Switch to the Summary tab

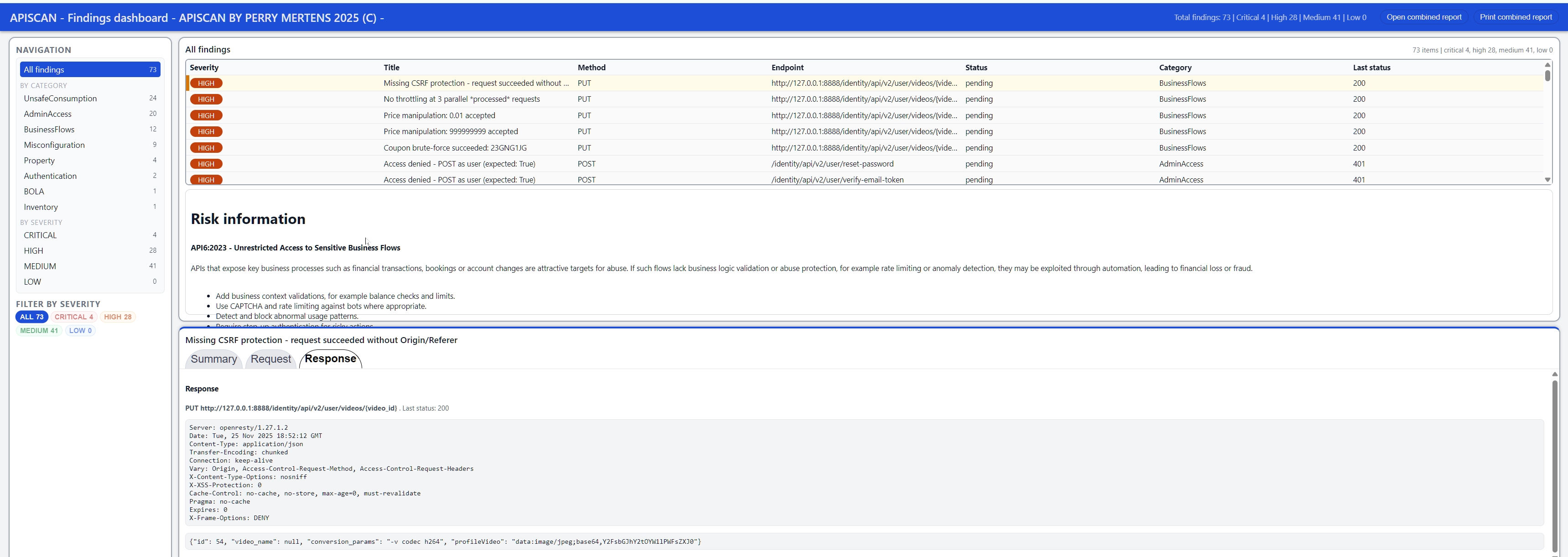tap(213, 359)
